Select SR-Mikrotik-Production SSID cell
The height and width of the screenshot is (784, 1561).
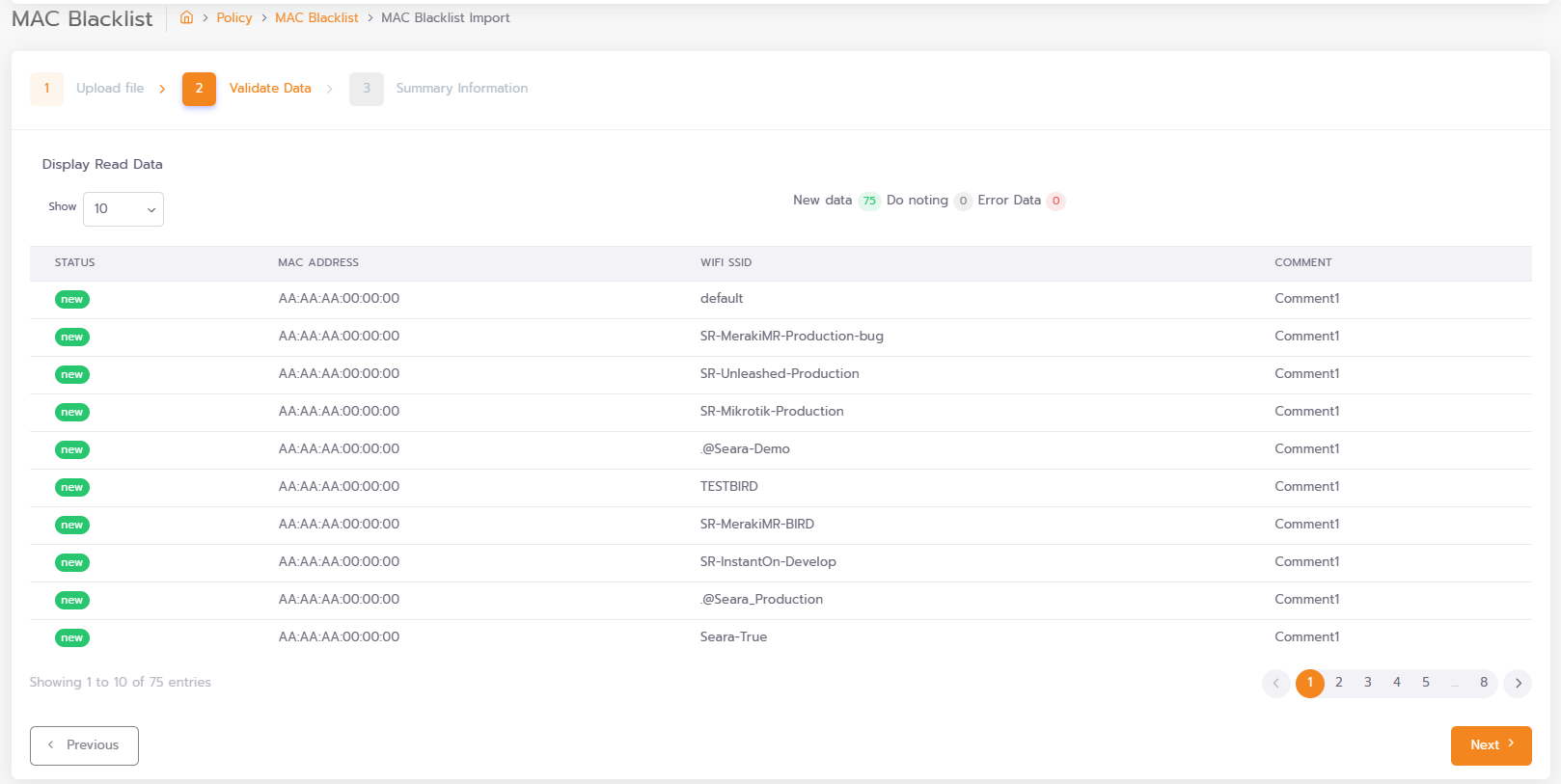(x=772, y=412)
